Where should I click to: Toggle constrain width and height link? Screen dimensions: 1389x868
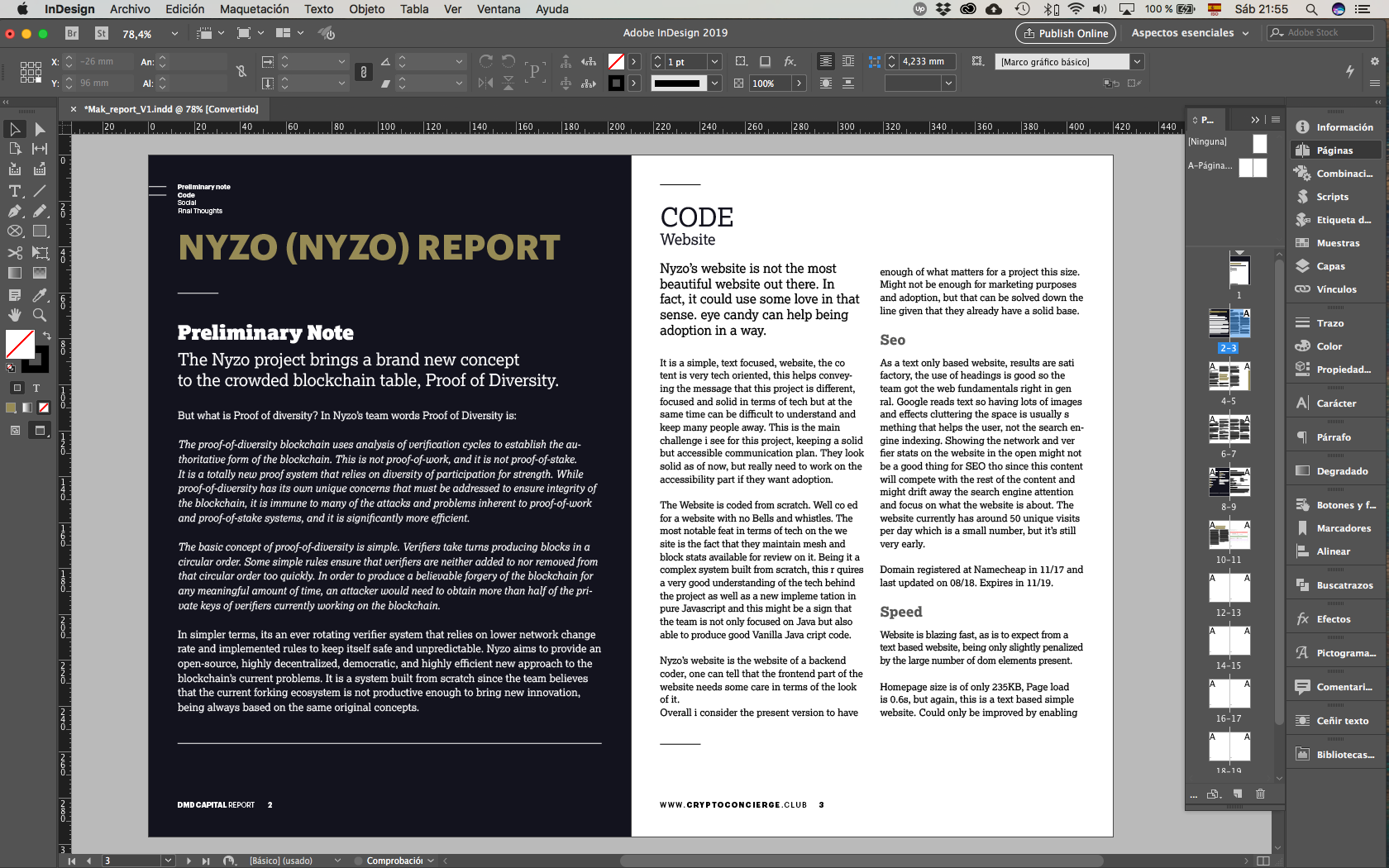click(241, 72)
